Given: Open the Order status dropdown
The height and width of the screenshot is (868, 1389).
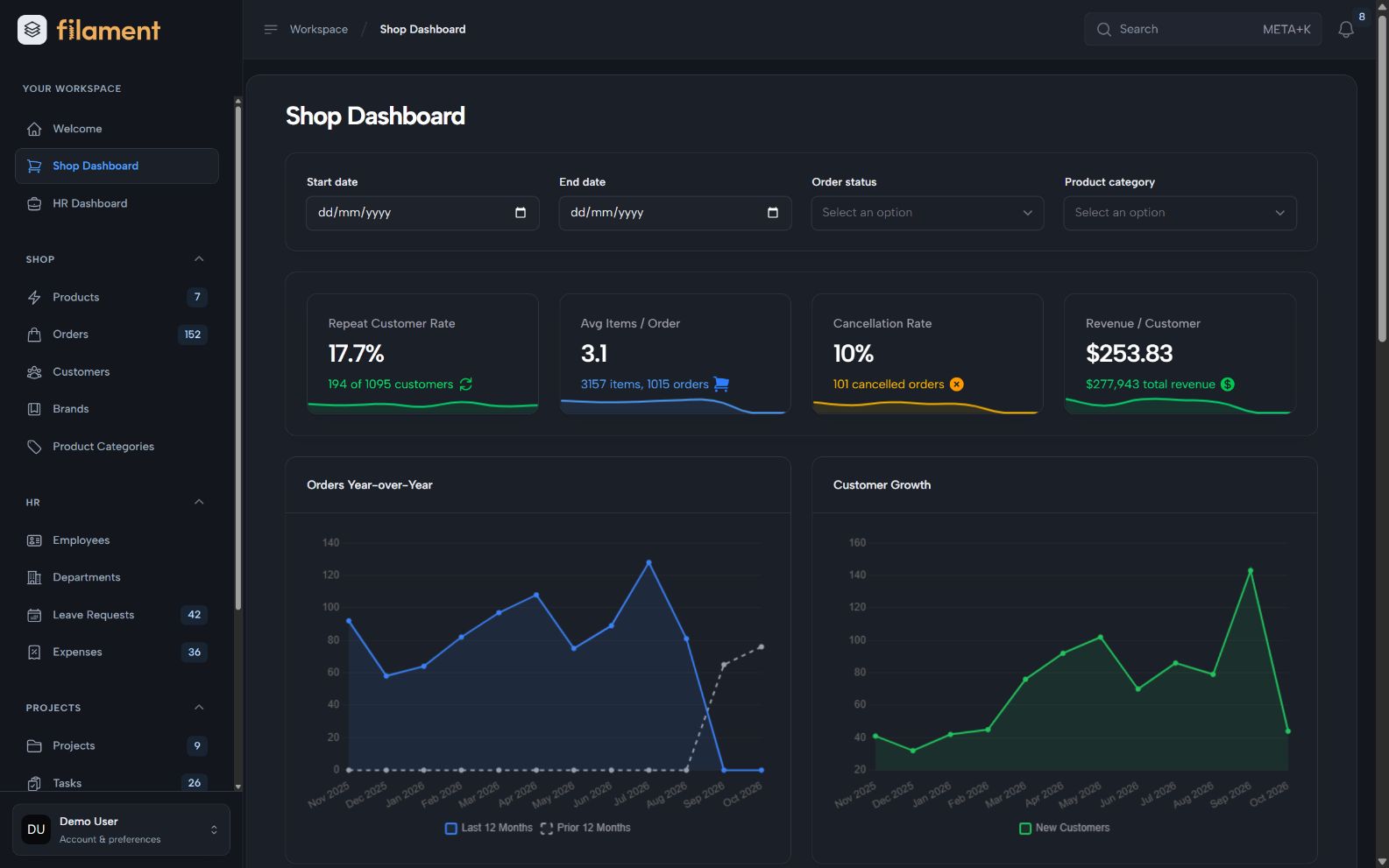Looking at the screenshot, I should pyautogui.click(x=927, y=213).
